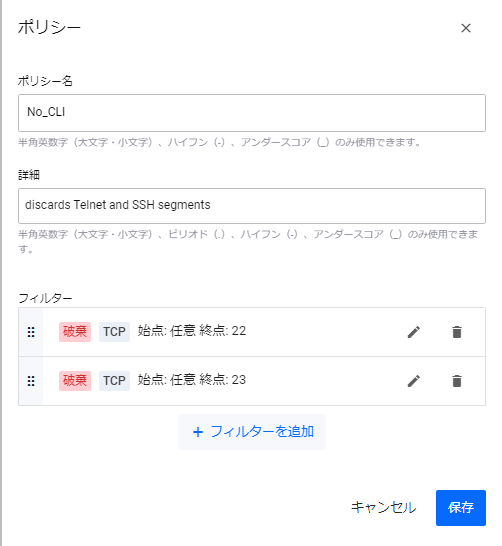This screenshot has height=546, width=502.
Task: Click the 詳細 description input field
Action: pos(252,206)
